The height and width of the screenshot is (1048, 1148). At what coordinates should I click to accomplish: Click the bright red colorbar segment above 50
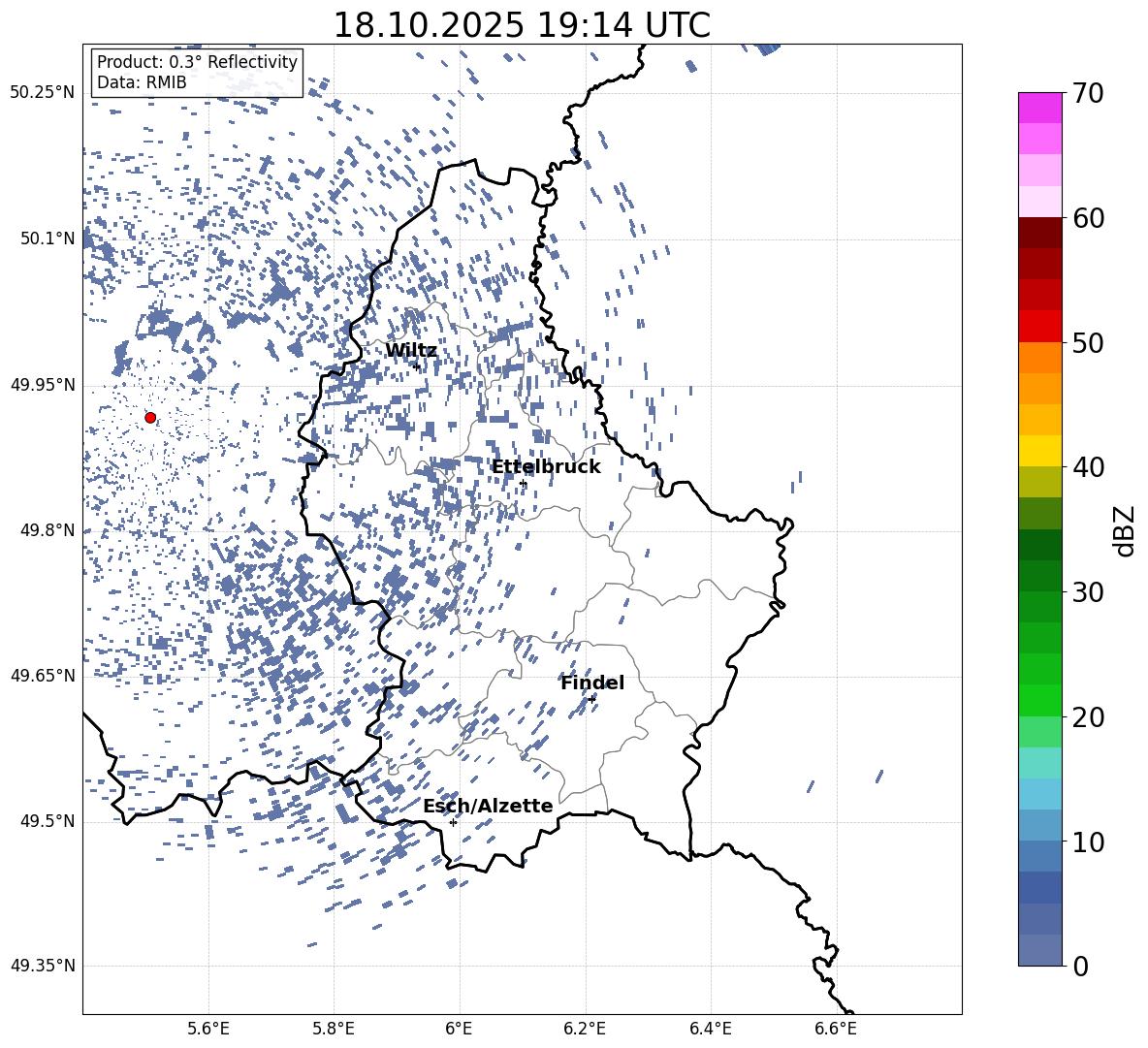pos(1039,327)
